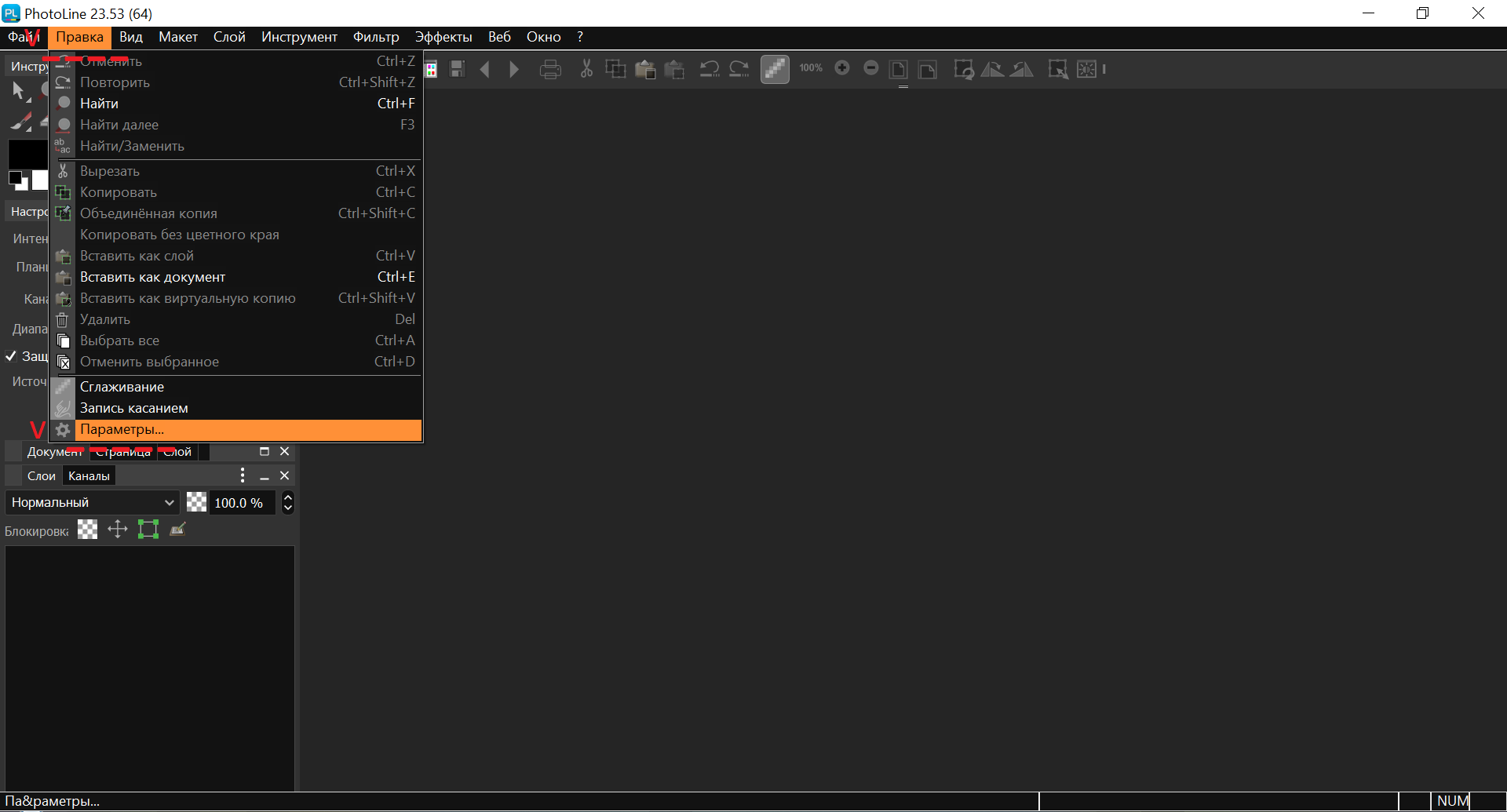Screen dimensions: 1507x812
Task: Toggle the green size lock icon
Action: [148, 530]
